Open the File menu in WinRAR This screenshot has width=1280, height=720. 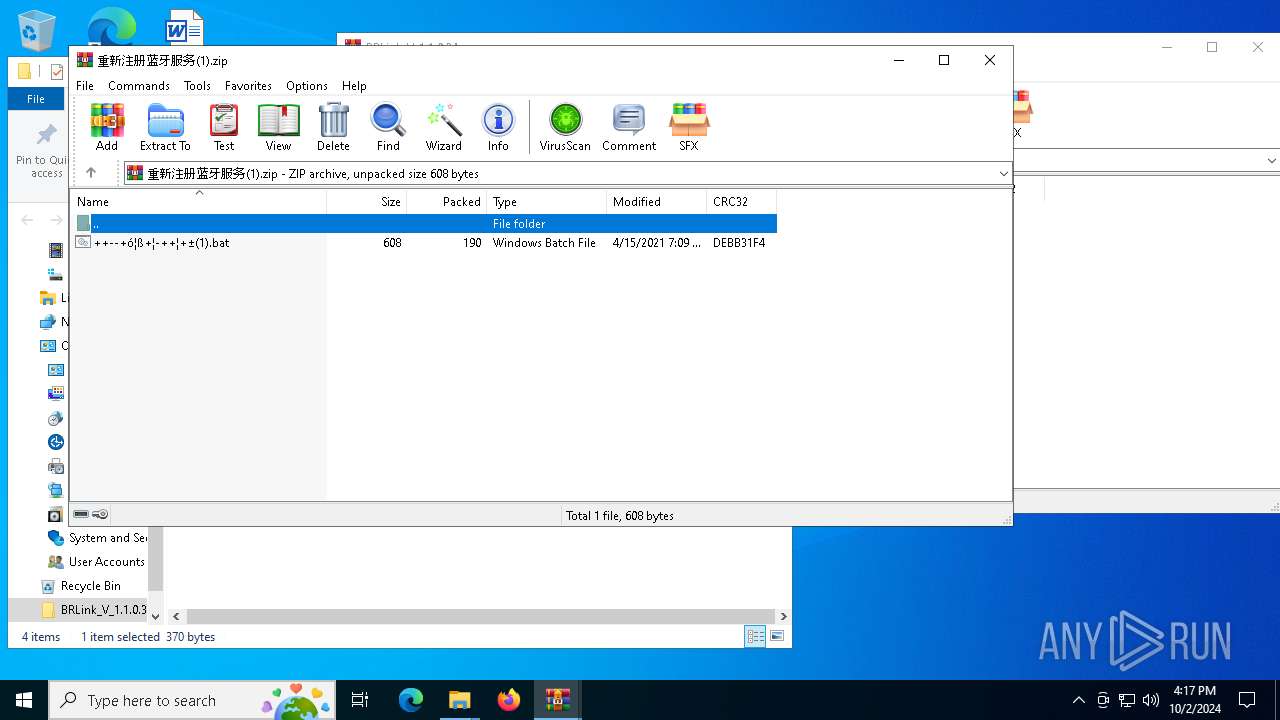[85, 86]
